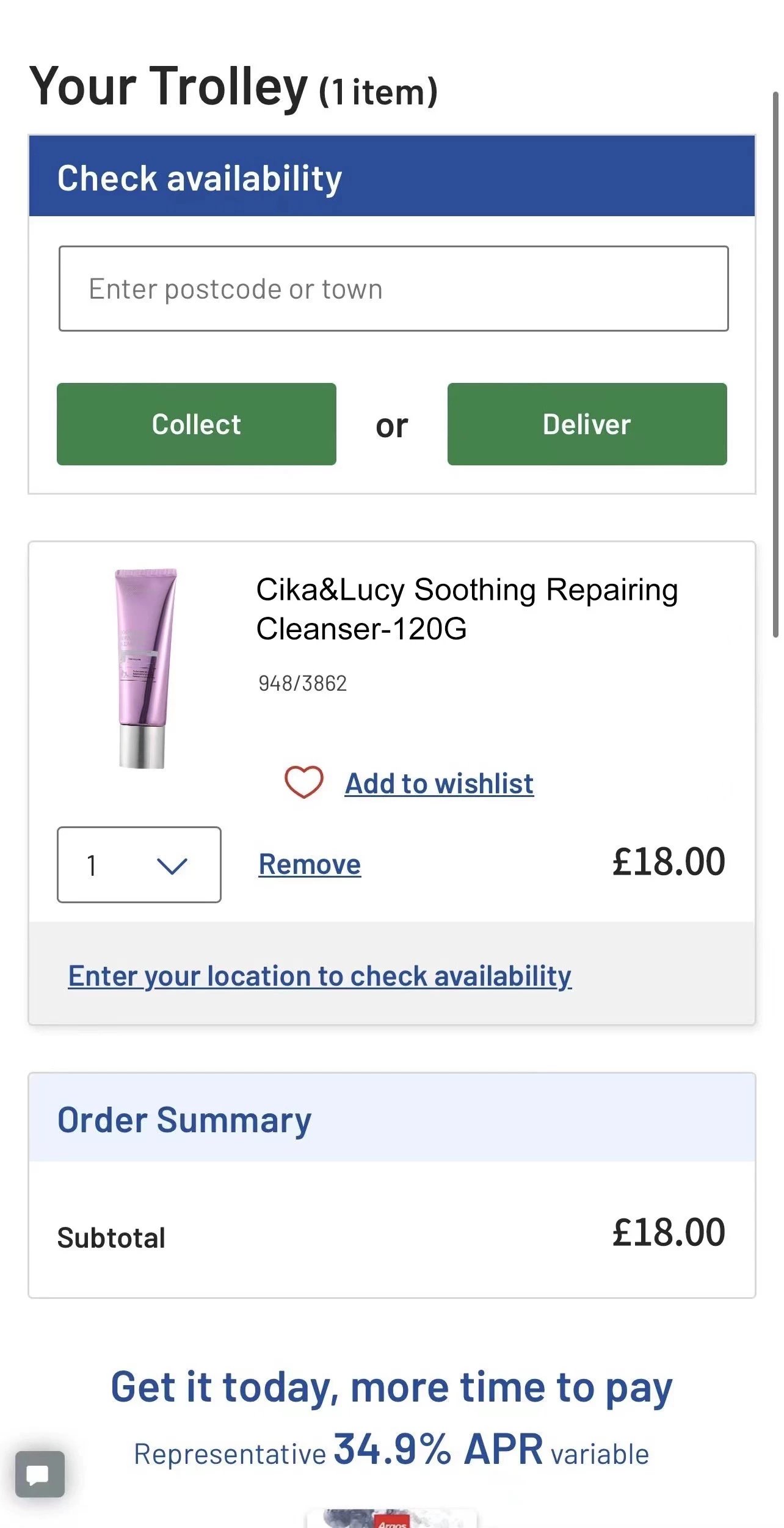This screenshot has height=1528, width=784.
Task: Click the quantity dropdown chevron arrow
Action: coord(172,865)
